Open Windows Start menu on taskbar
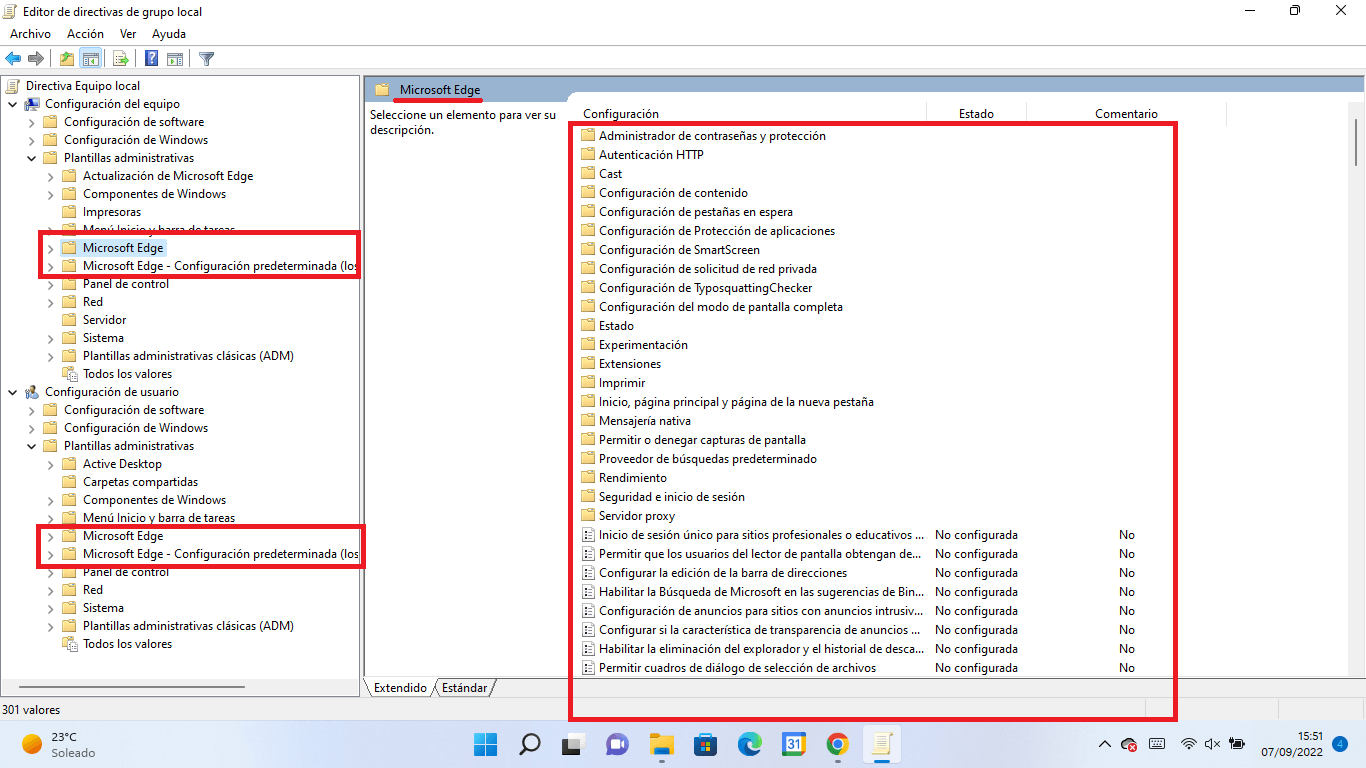Viewport: 1366px width, 768px height. (485, 744)
